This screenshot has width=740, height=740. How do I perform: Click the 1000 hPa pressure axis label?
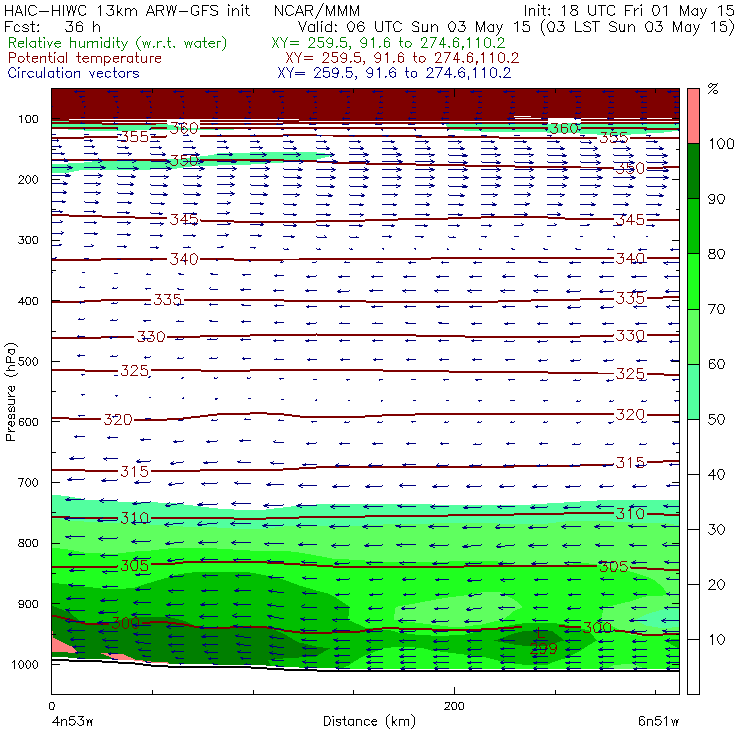[x=25, y=664]
